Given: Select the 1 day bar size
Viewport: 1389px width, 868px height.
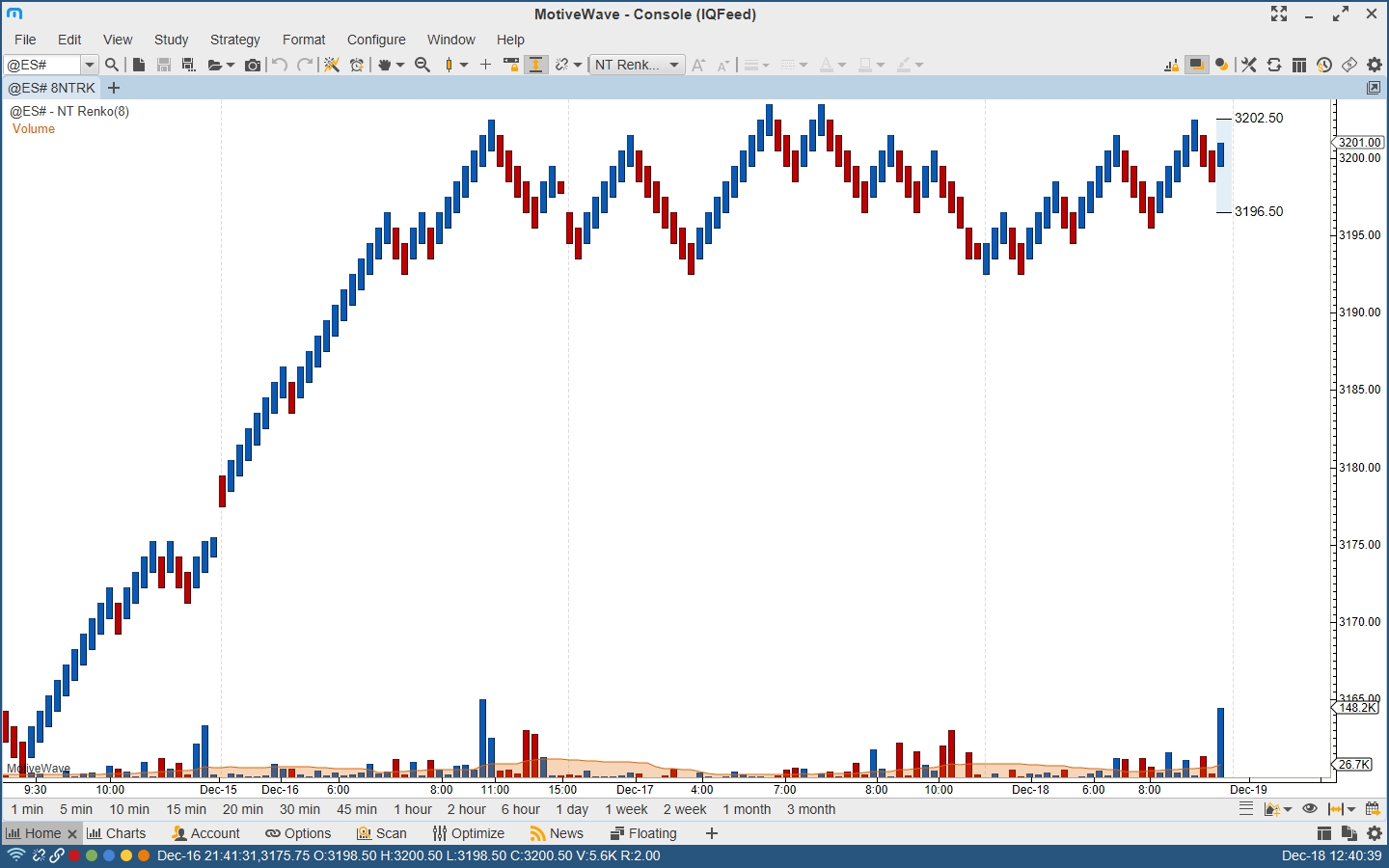Looking at the screenshot, I should 572,809.
